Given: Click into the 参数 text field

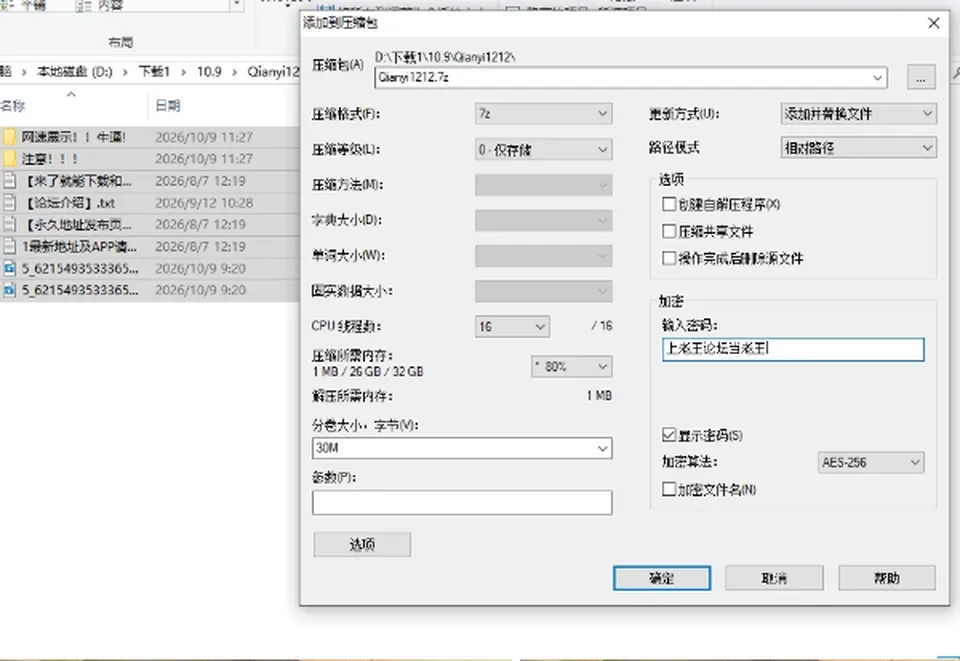Looking at the screenshot, I should tap(462, 502).
